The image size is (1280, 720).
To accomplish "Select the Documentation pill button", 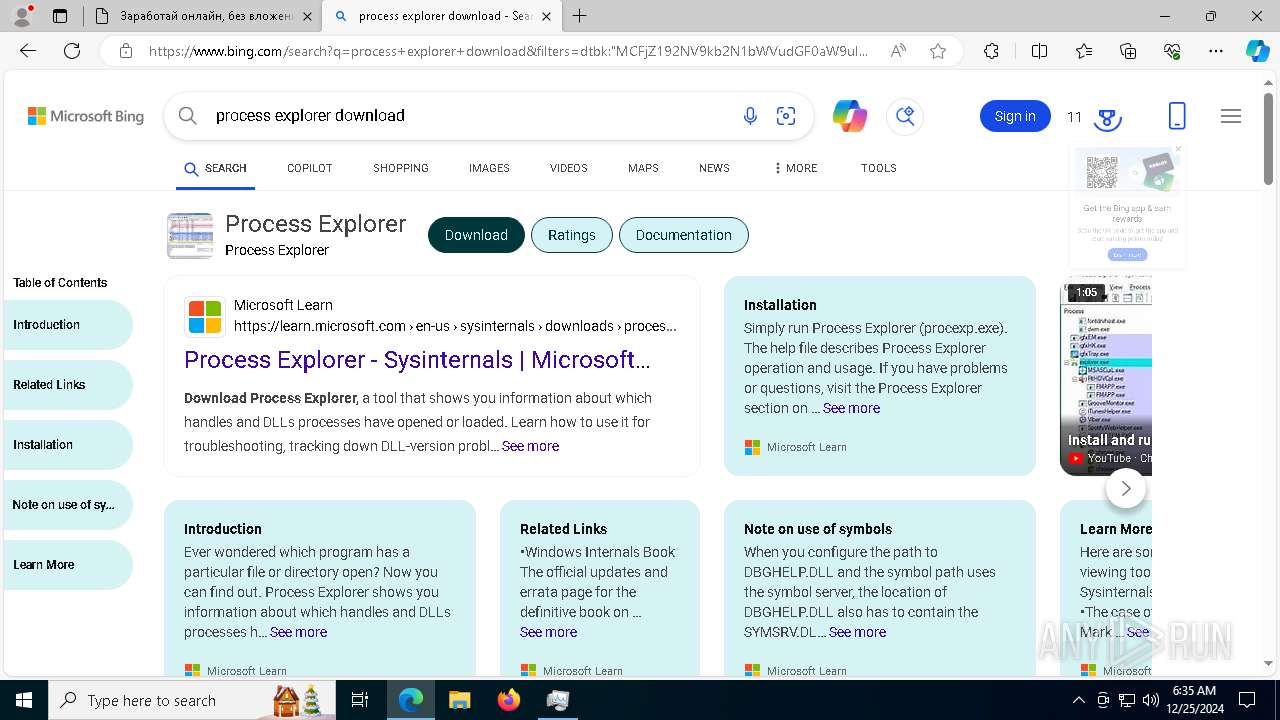I will 684,235.
